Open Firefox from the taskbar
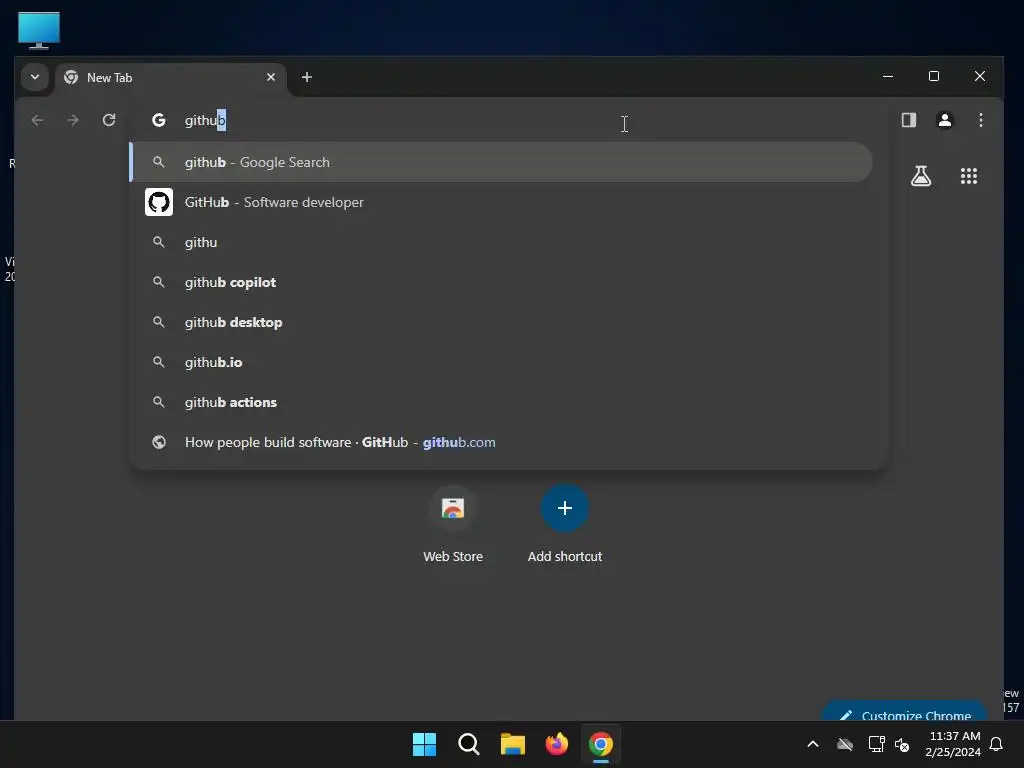Screen dimensions: 1024x768 [556, 744]
